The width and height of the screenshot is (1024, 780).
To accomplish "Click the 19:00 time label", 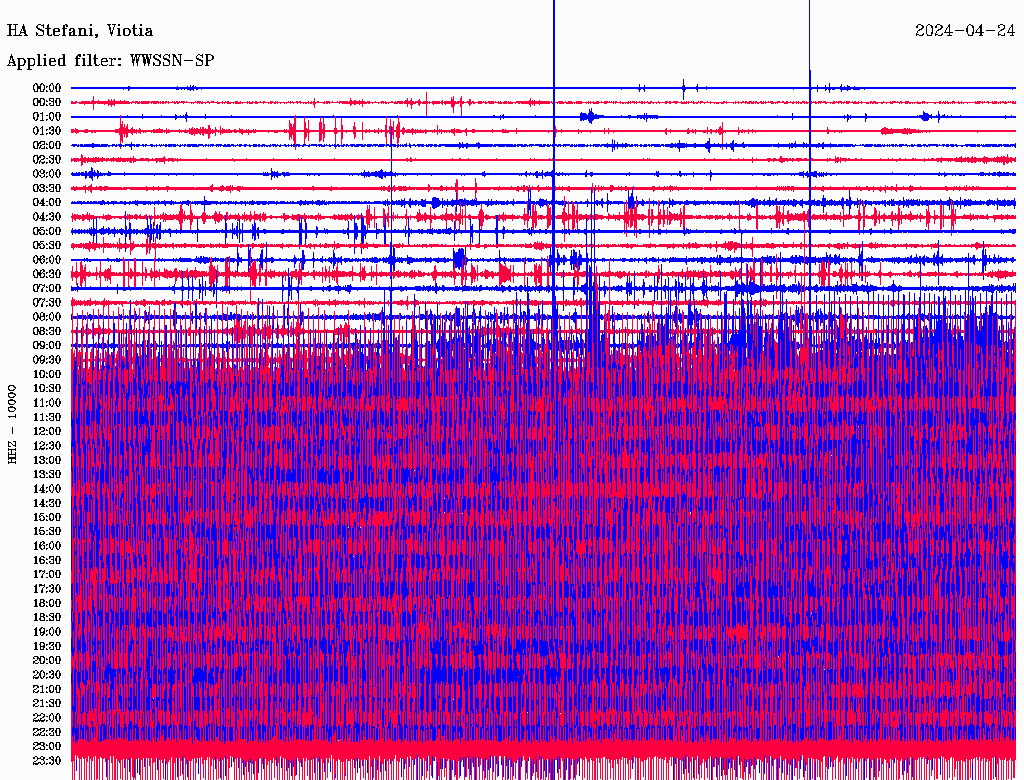I will 47,632.
